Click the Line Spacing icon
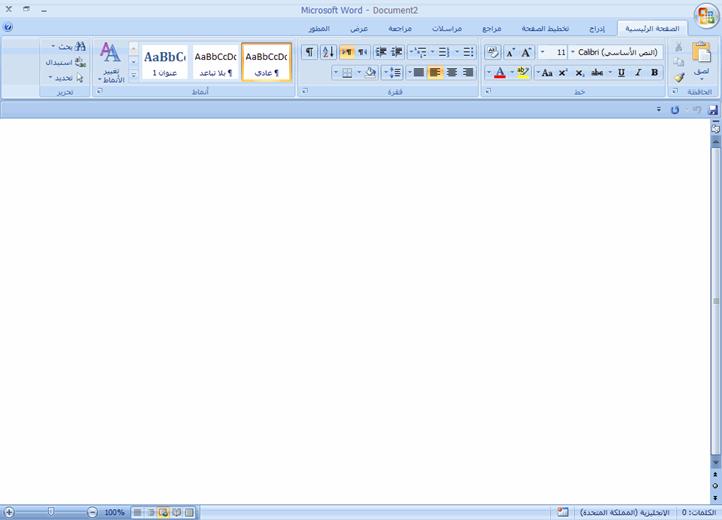Viewport: 722px width, 520px height. (x=393, y=72)
